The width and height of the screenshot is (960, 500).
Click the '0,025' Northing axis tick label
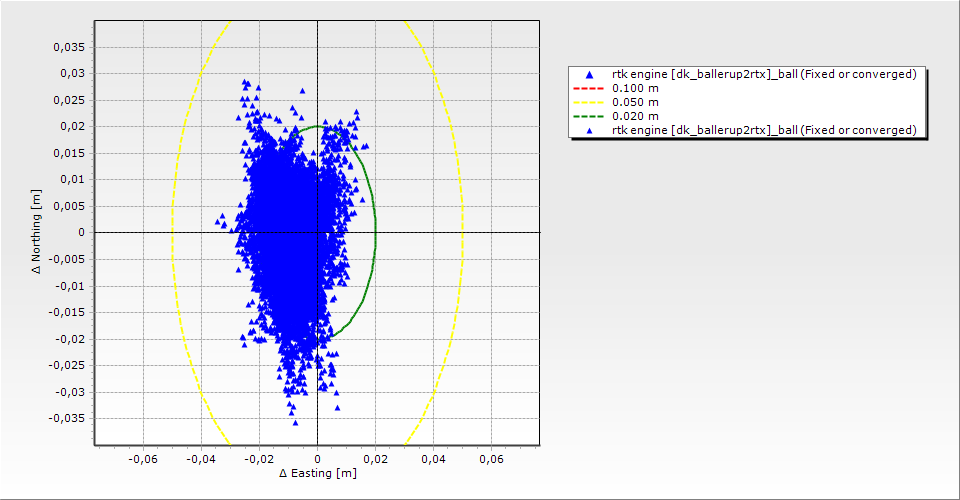coord(69,100)
